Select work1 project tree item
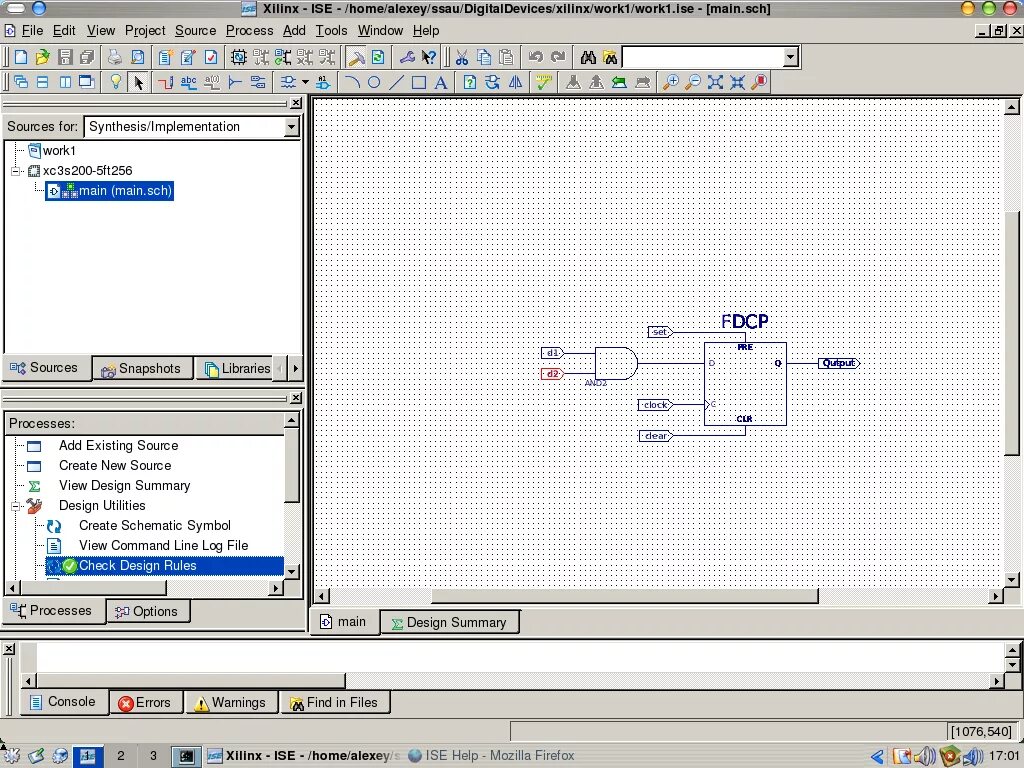The height and width of the screenshot is (768, 1024). pyautogui.click(x=52, y=151)
